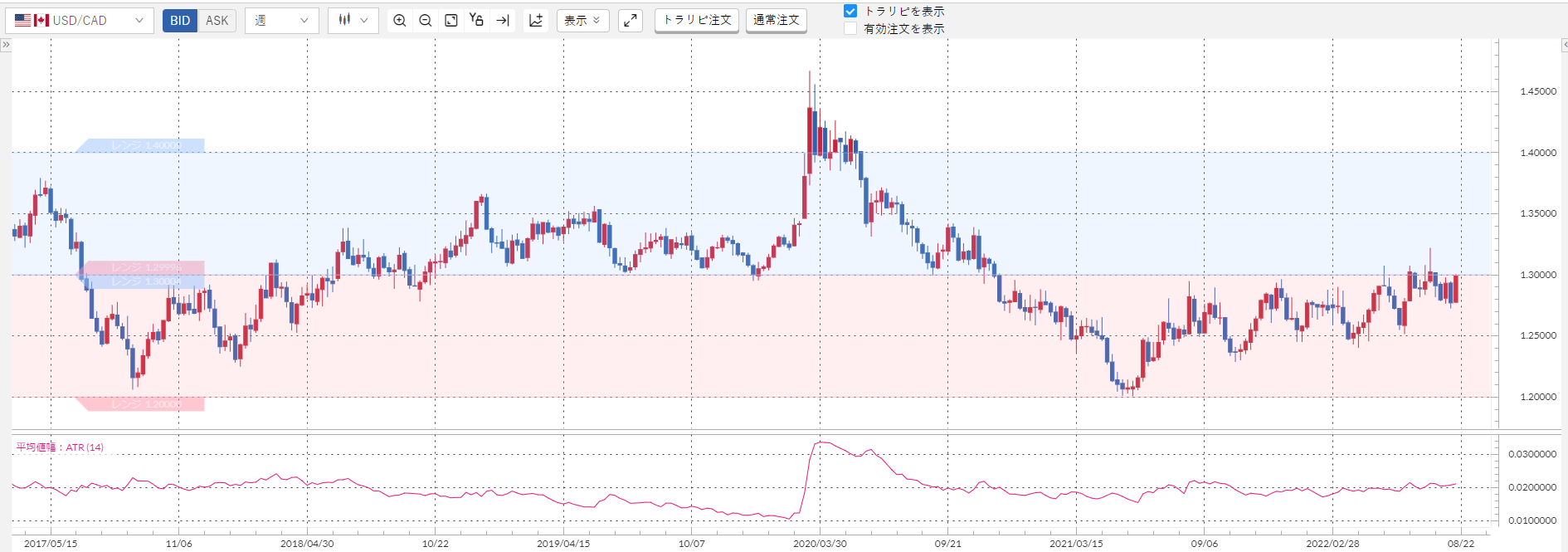Screen dimensions: 1568x552
Task: Enable 有効注文を表示 checkbox
Action: (850, 28)
